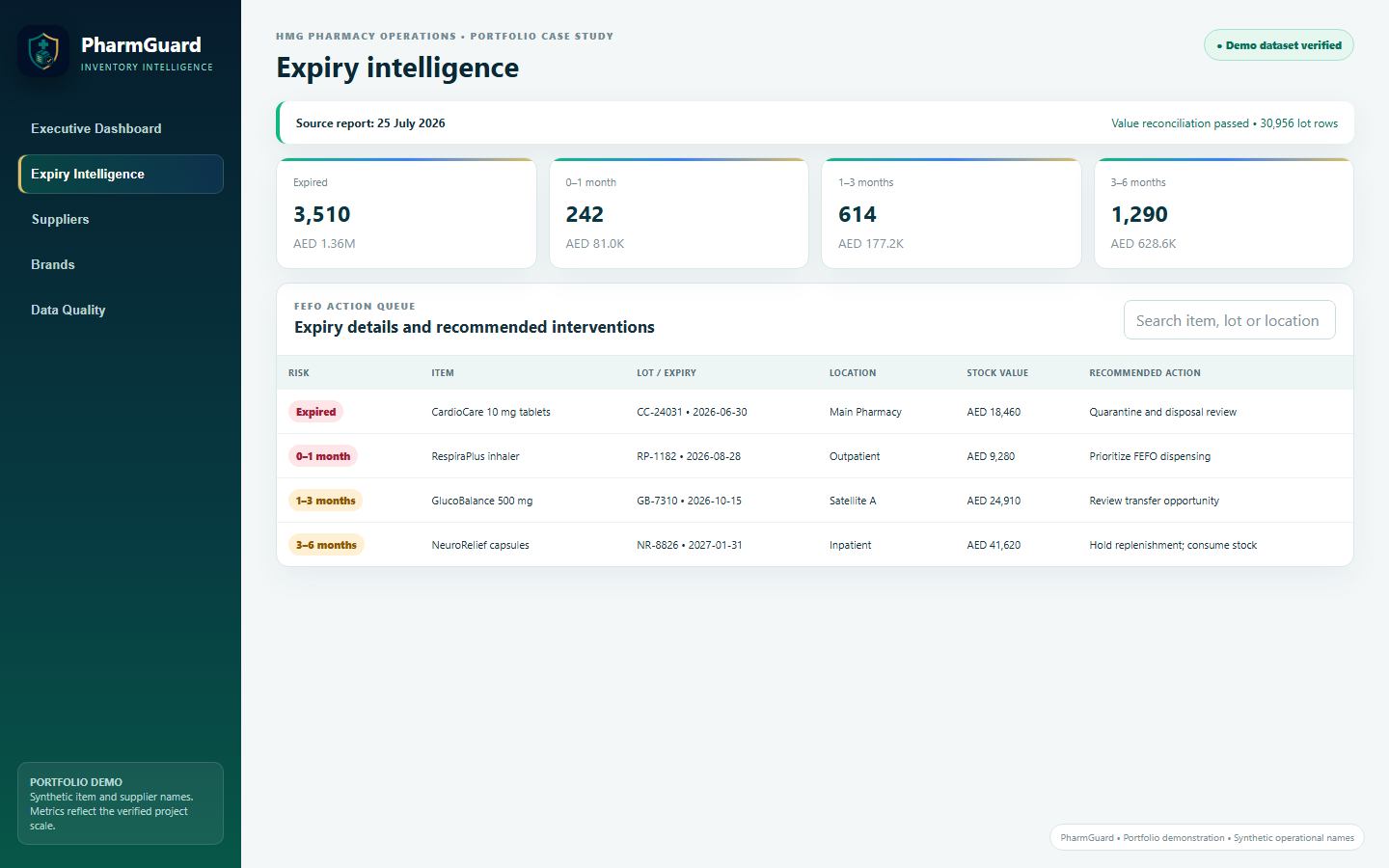Select GlucoBalance 500 mg item
This screenshot has height=868, width=1389.
(x=482, y=501)
